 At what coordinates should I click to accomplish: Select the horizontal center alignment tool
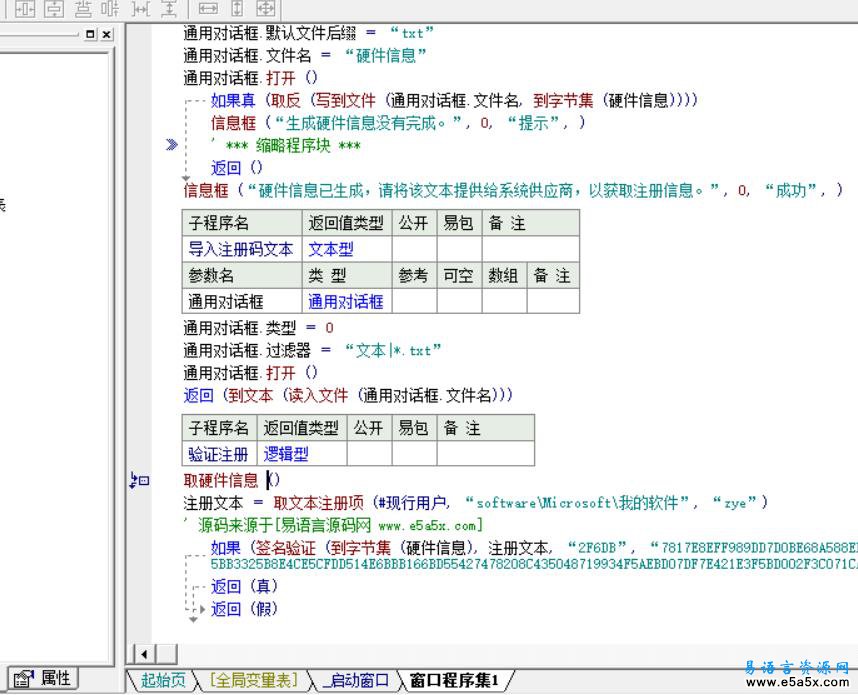[x=24, y=11]
